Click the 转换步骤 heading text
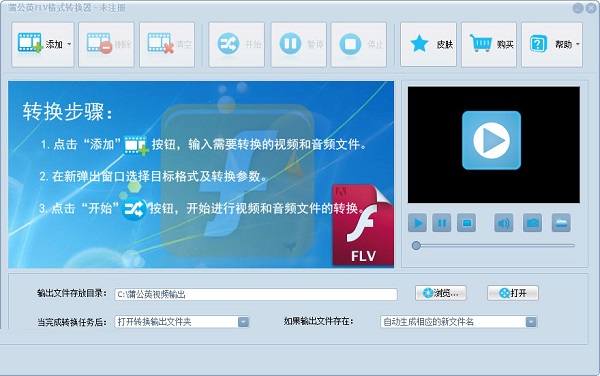This screenshot has width=600, height=376. pyautogui.click(x=67, y=112)
